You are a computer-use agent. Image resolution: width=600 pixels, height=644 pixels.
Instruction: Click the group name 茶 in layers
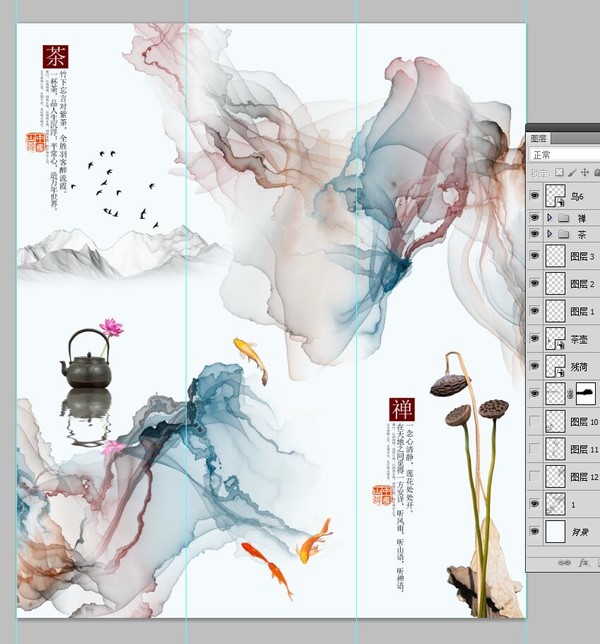[x=582, y=235]
